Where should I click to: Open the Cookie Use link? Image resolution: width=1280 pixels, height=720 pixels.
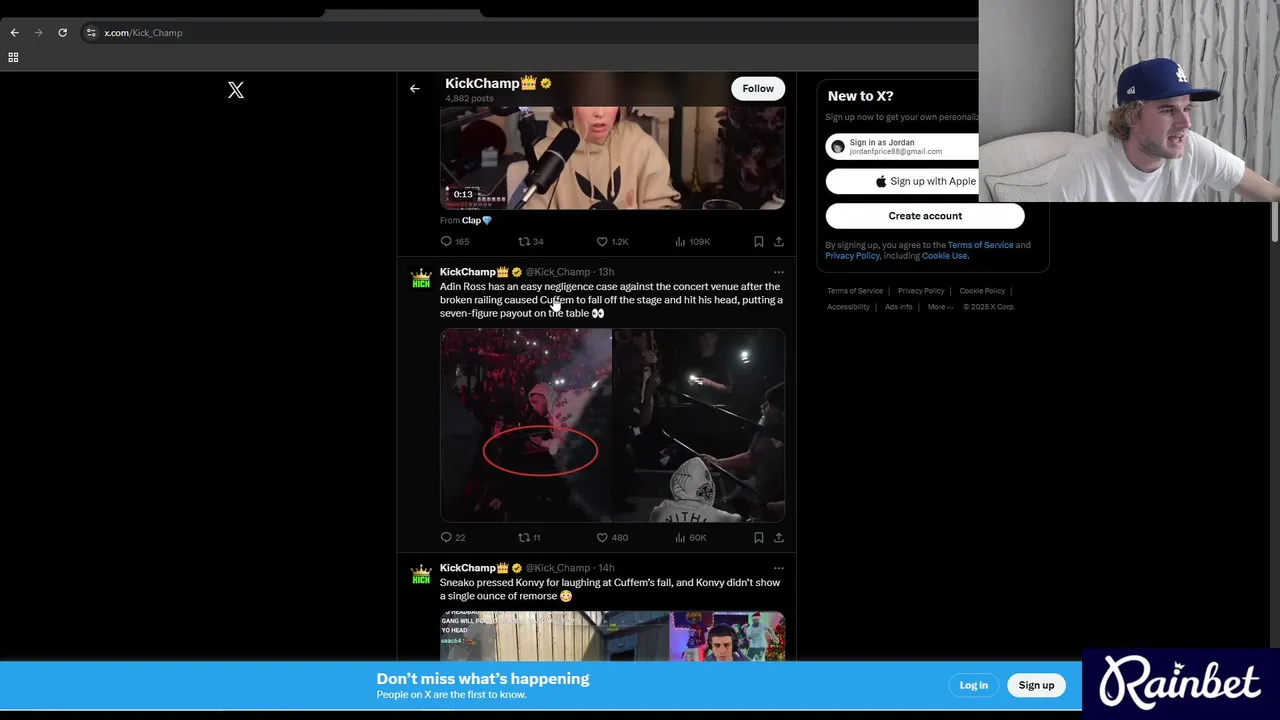click(x=944, y=256)
